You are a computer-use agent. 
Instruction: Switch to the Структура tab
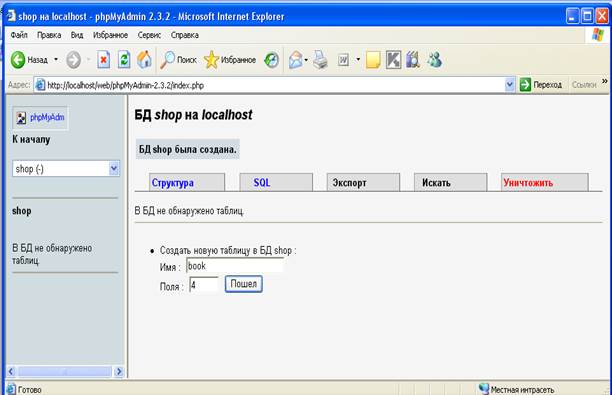[187, 182]
